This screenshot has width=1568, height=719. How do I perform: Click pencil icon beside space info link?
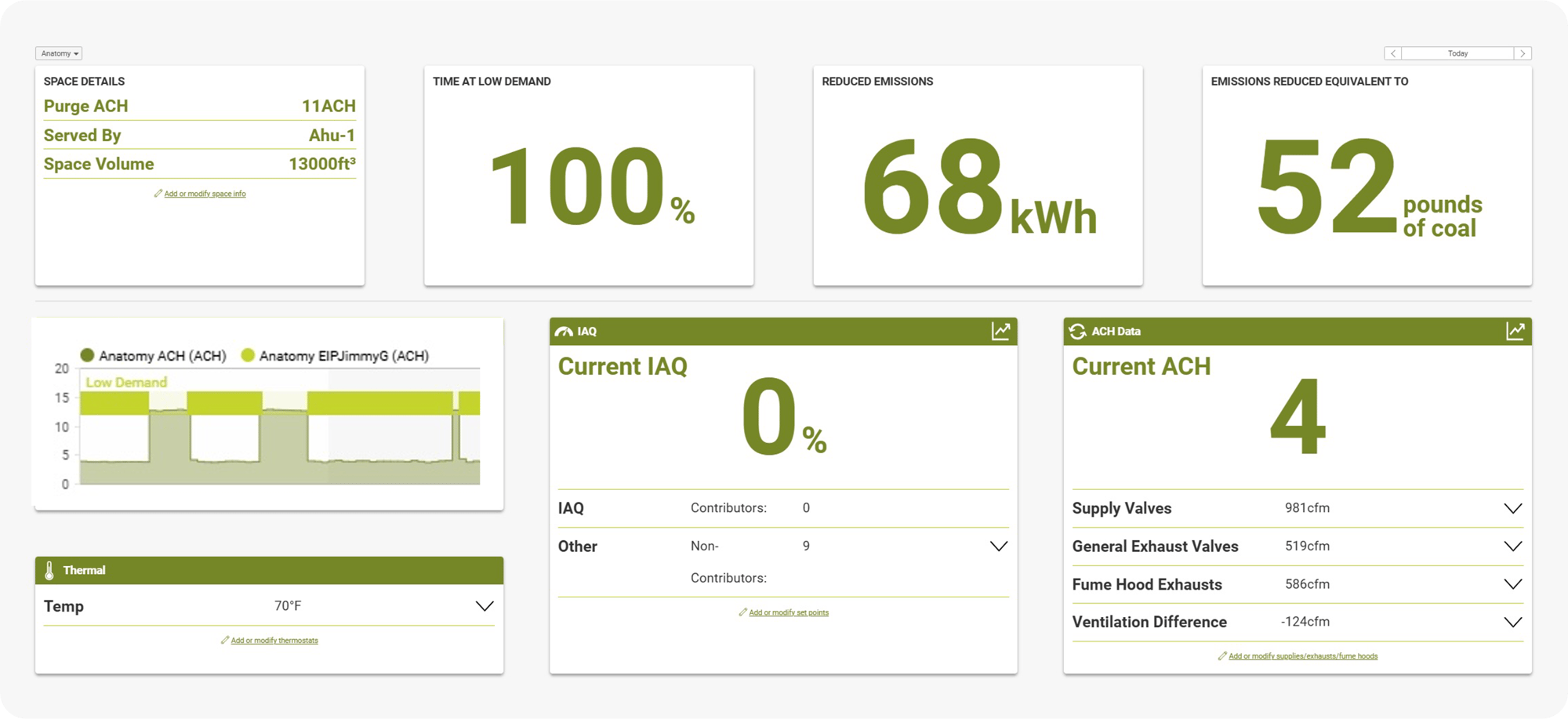(158, 193)
